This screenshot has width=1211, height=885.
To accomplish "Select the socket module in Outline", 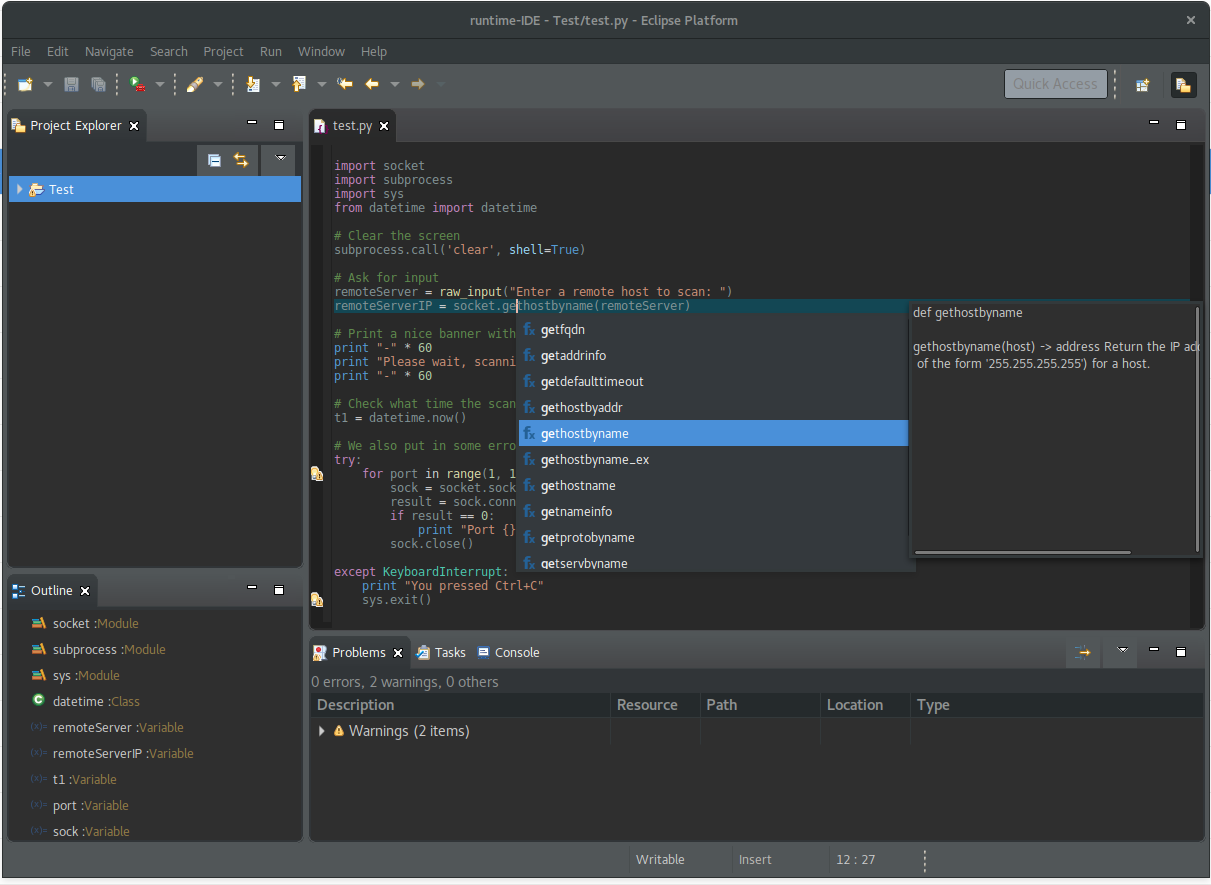I will [85, 623].
